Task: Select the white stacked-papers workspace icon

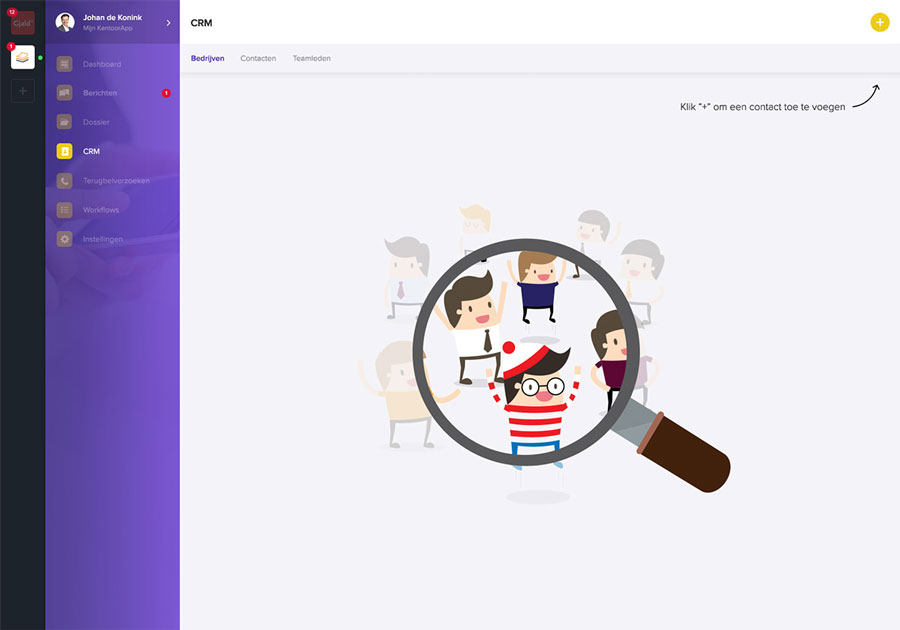Action: tap(23, 57)
